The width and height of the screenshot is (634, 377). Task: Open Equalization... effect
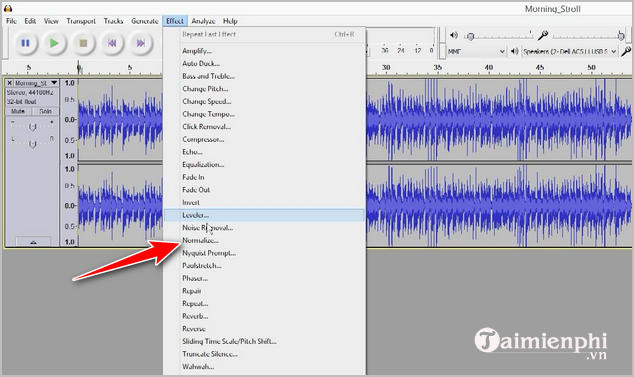pyautogui.click(x=264, y=165)
